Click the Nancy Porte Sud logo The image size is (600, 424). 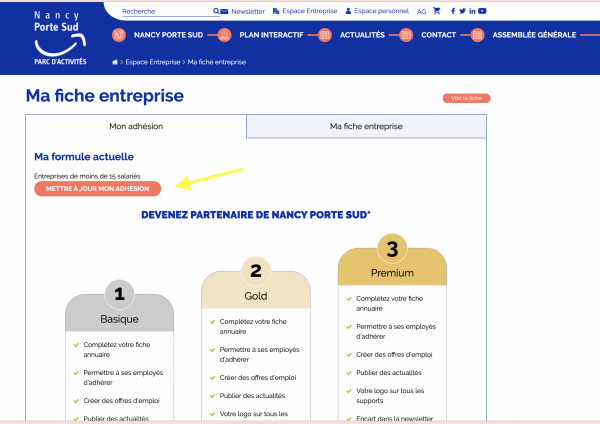pos(60,38)
